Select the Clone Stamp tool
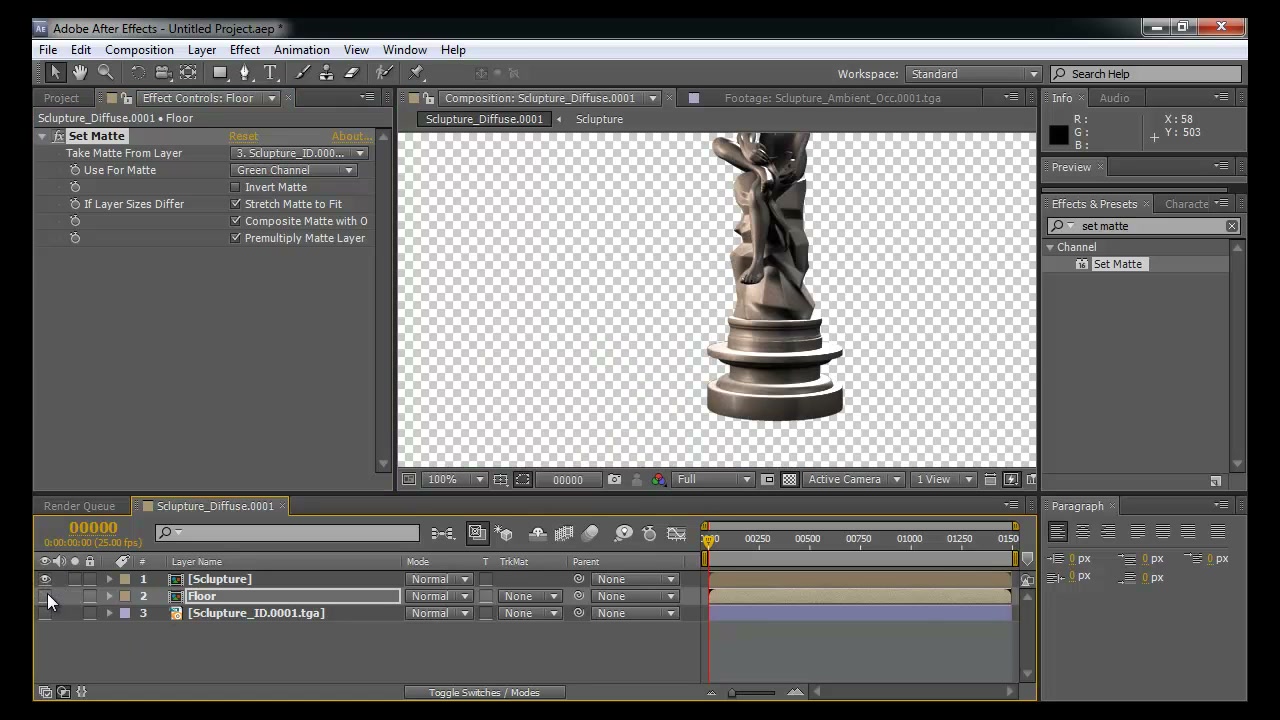Screen dimensions: 1280x720 click(326, 73)
